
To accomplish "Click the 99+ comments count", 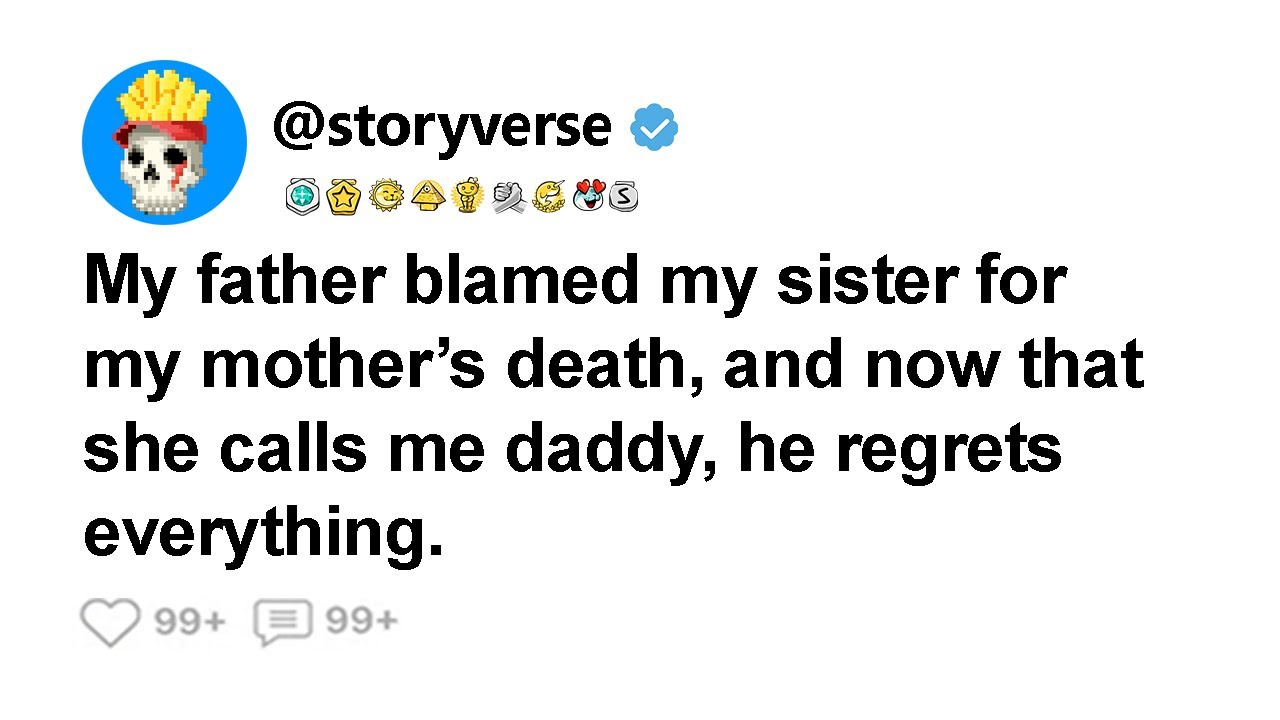I will tap(361, 622).
